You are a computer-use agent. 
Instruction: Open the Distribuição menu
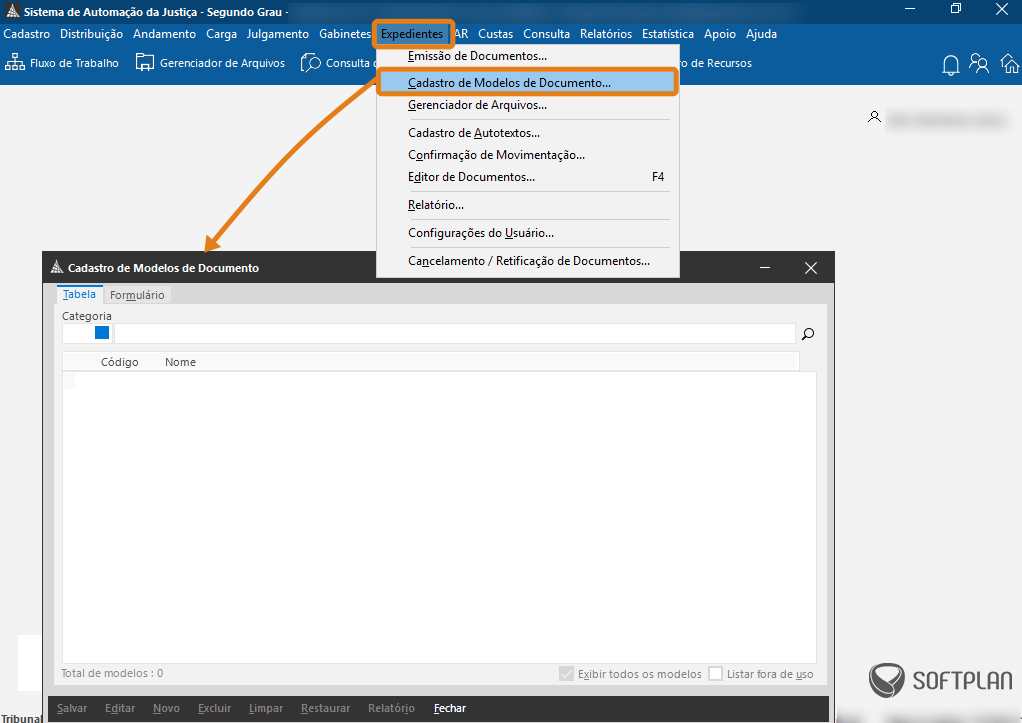pyautogui.click(x=91, y=34)
